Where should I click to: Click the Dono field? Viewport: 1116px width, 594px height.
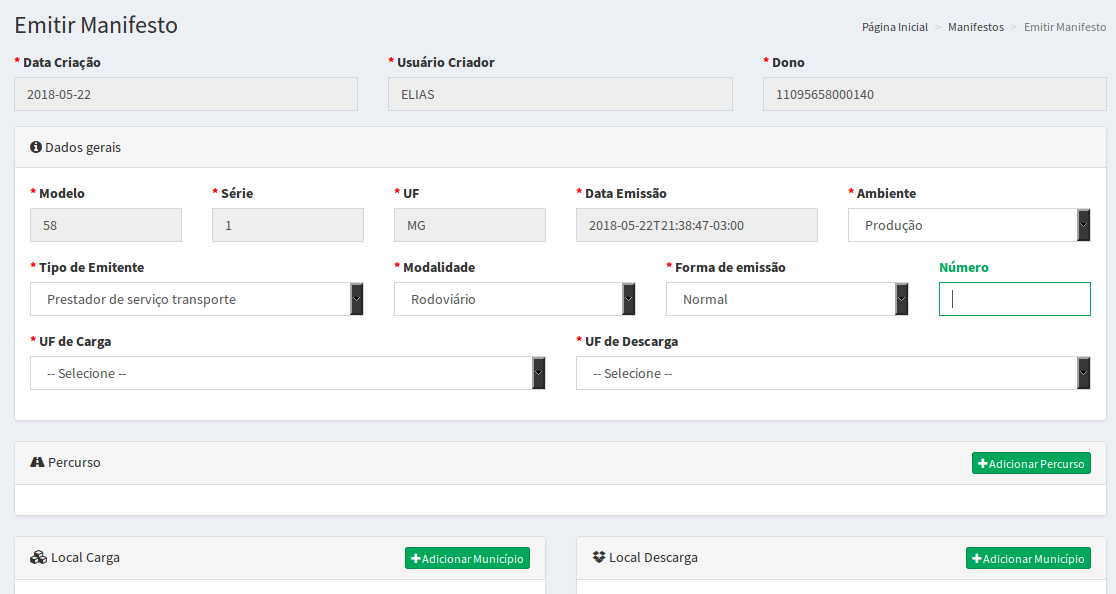(x=934, y=95)
